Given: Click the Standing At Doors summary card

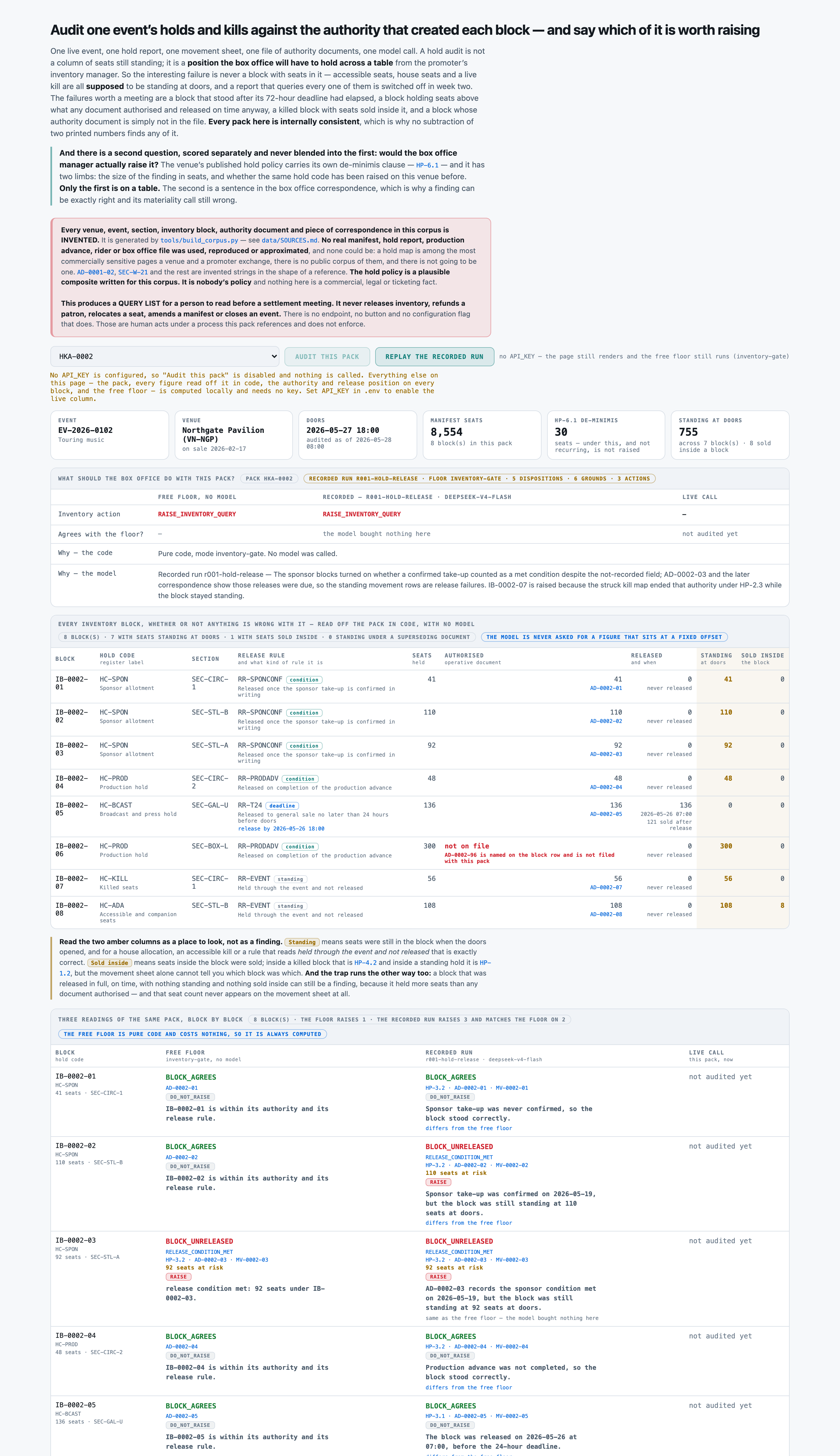Looking at the screenshot, I should [x=730, y=435].
